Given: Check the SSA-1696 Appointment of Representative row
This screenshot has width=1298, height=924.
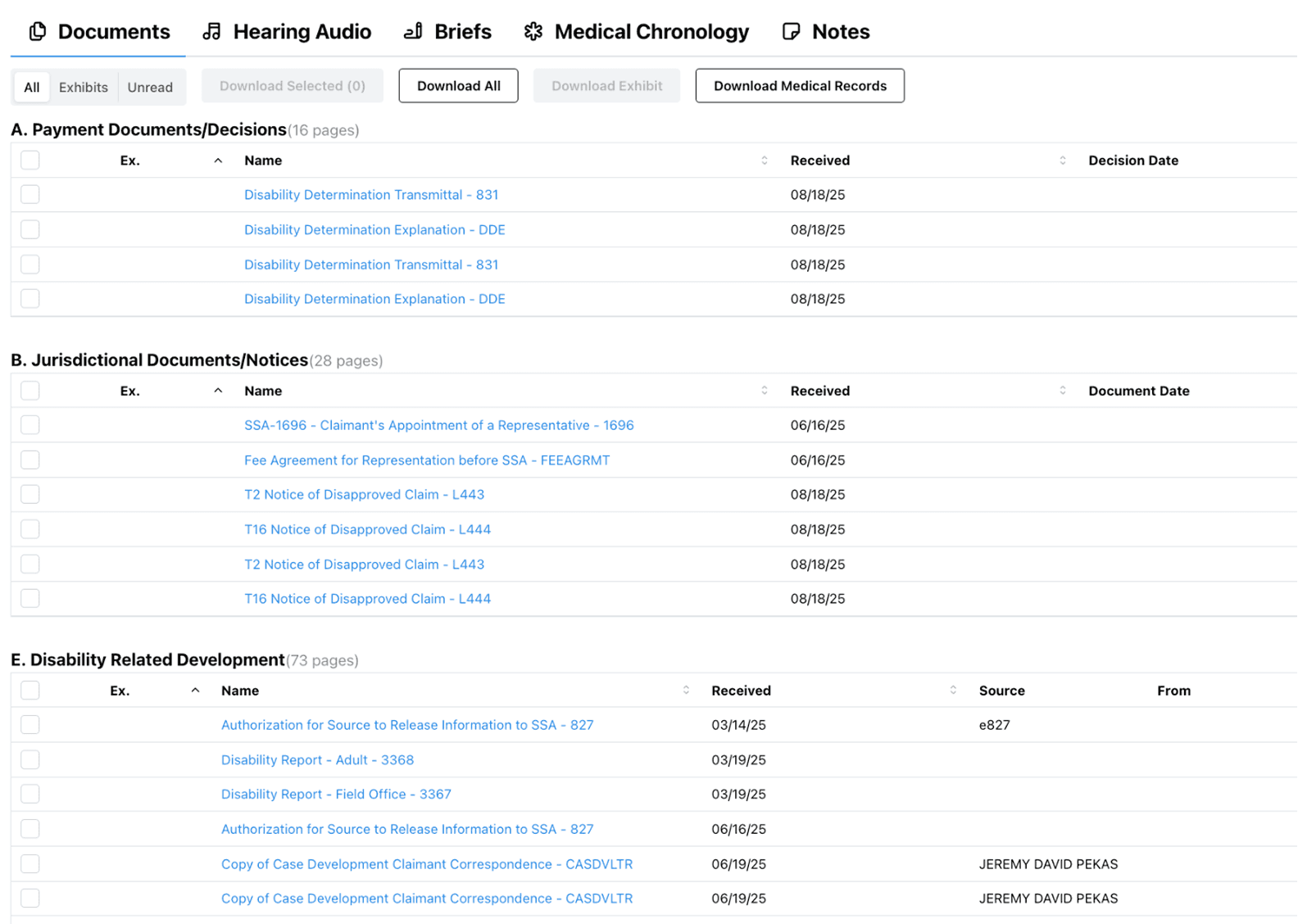Looking at the screenshot, I should [x=30, y=425].
